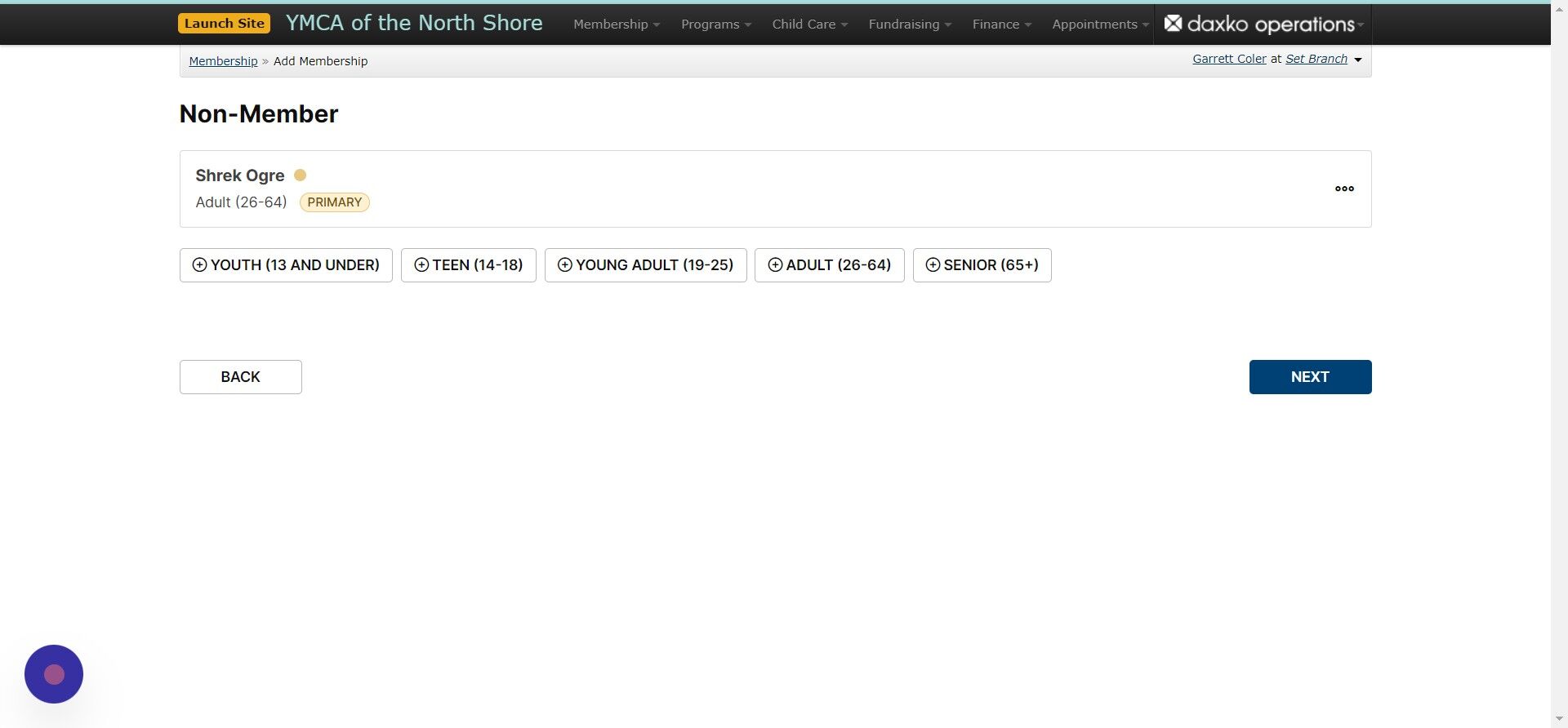This screenshot has width=1568, height=728.
Task: Open the Garrett Coler user link
Action: pyautogui.click(x=1229, y=59)
